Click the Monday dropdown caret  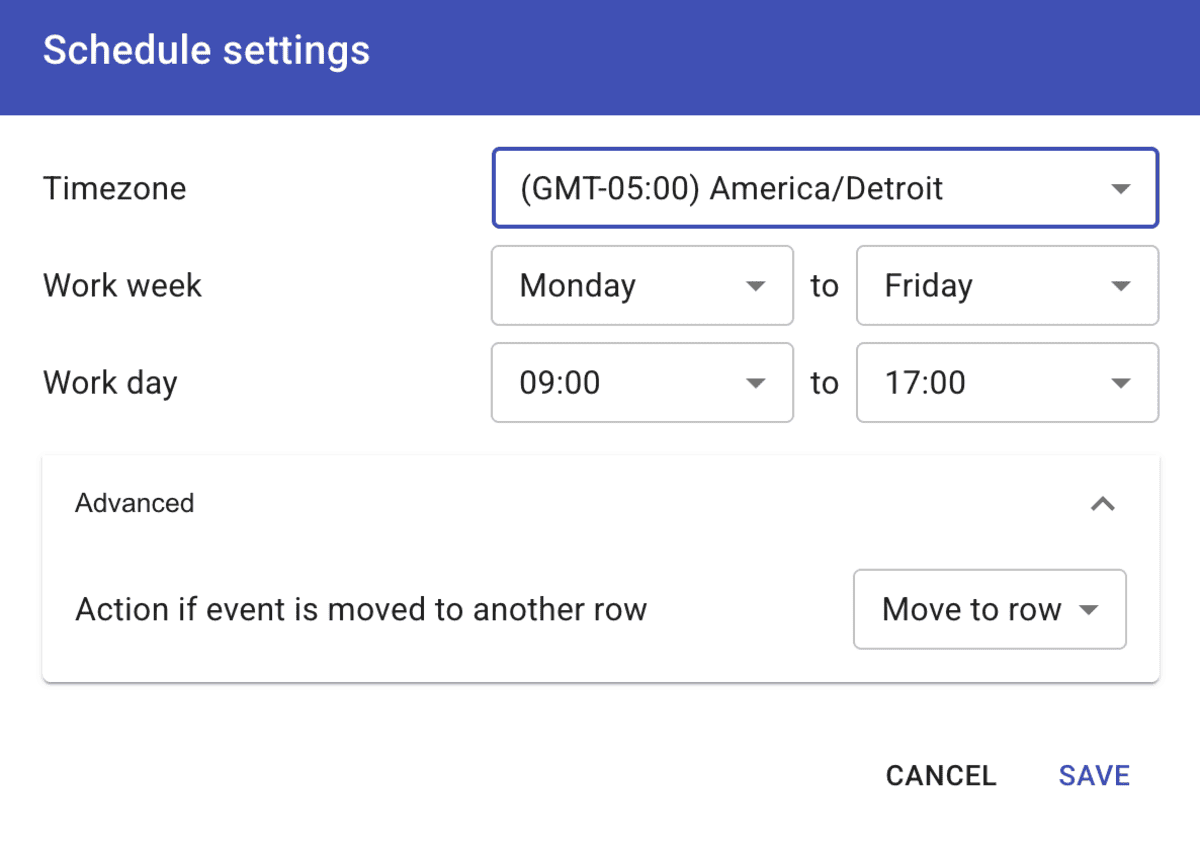click(757, 286)
